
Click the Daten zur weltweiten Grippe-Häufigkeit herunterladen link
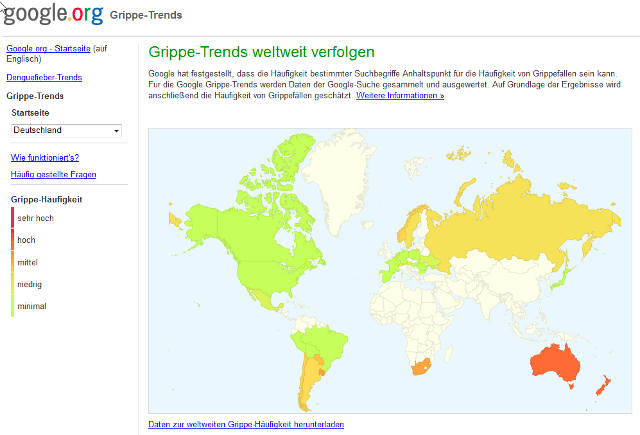tap(246, 424)
